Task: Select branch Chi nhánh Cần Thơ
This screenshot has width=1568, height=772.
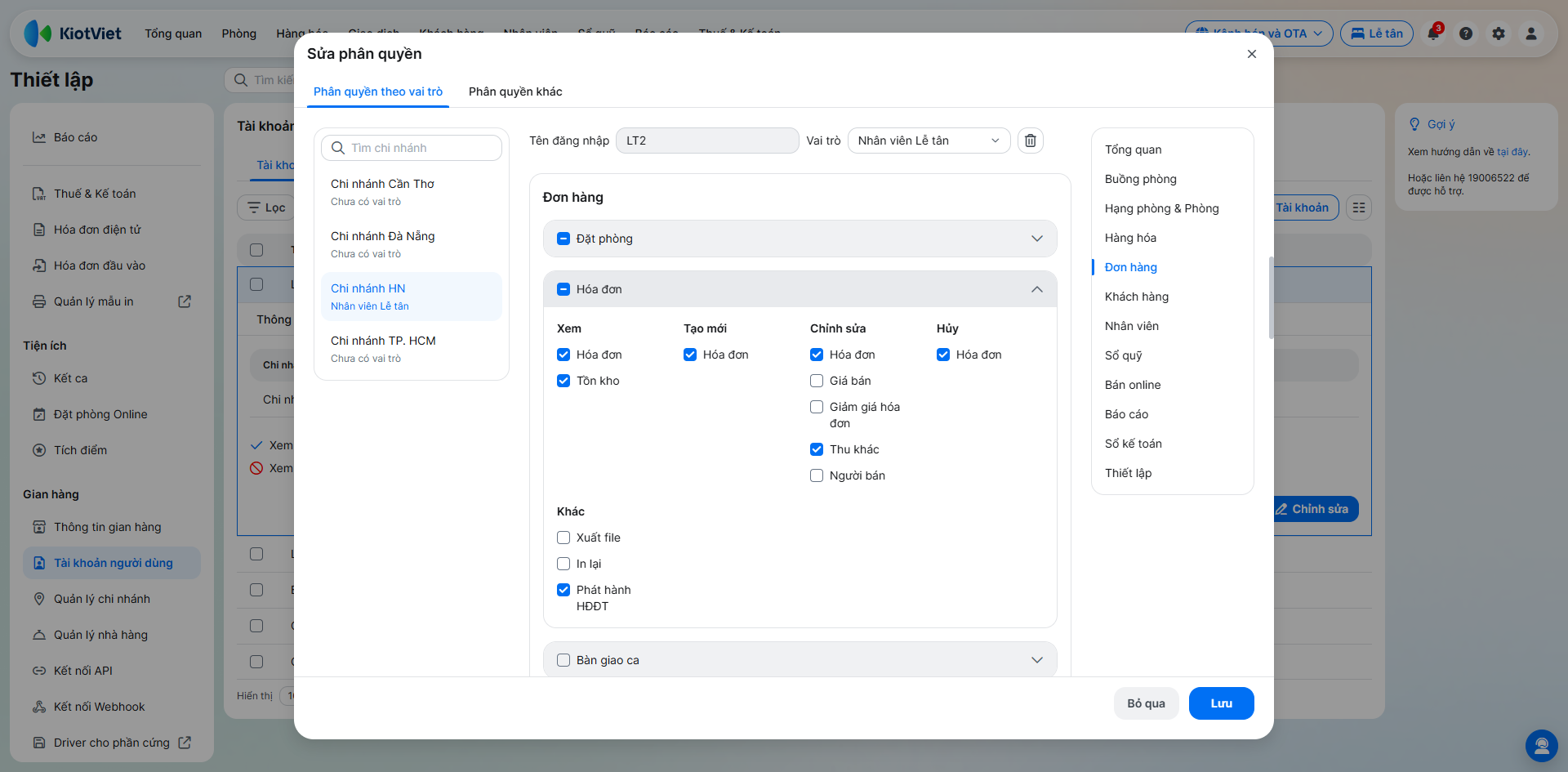Action: click(412, 192)
